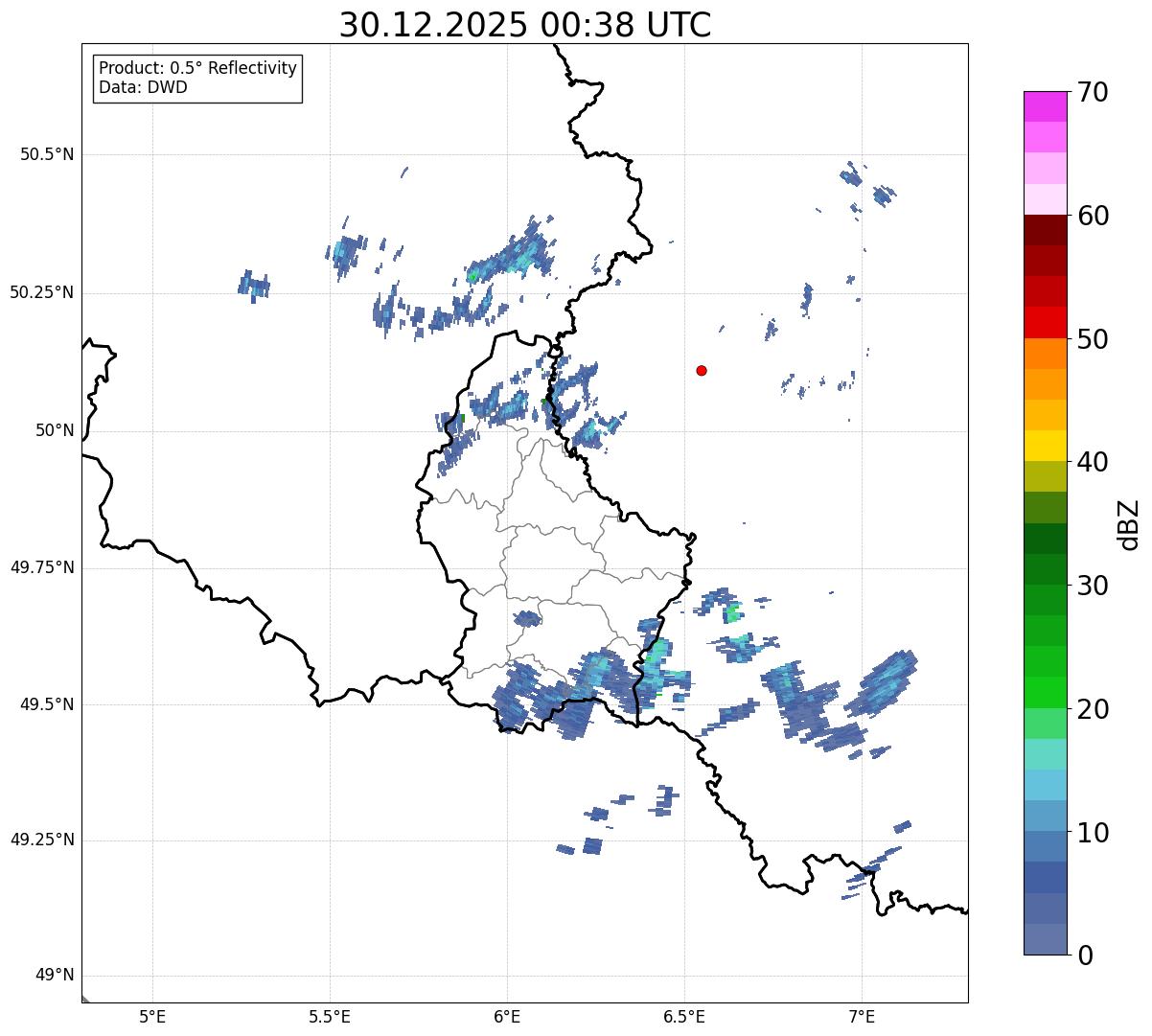
Task: Click the 6°E longitude label
Action: click(507, 1016)
